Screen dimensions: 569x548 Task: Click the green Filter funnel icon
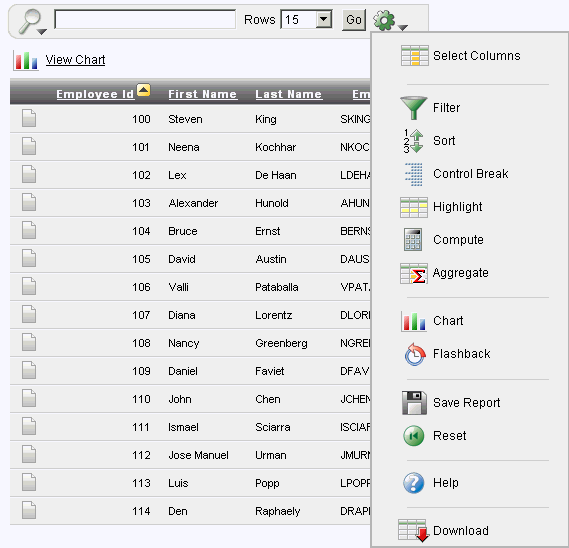(x=413, y=108)
